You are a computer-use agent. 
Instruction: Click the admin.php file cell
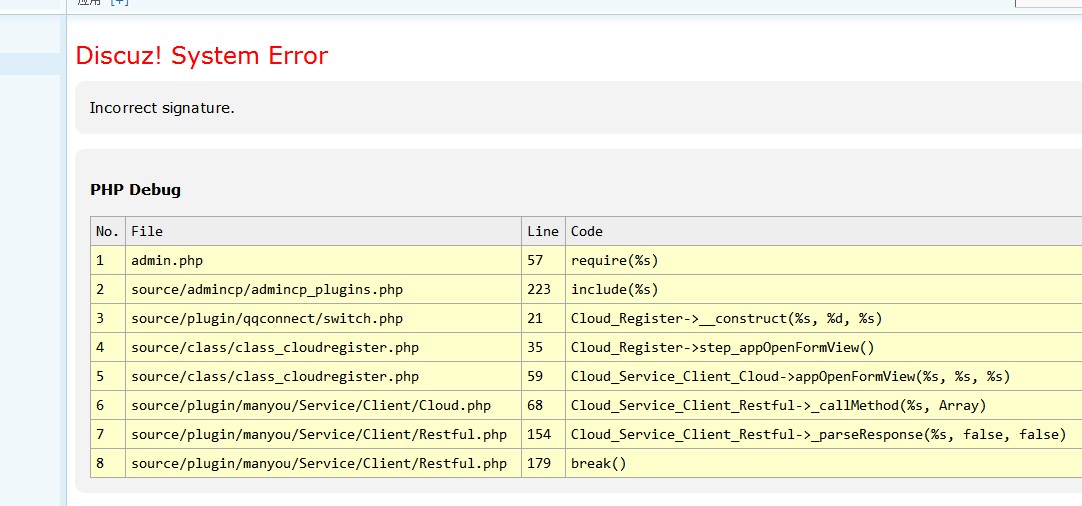click(167, 260)
